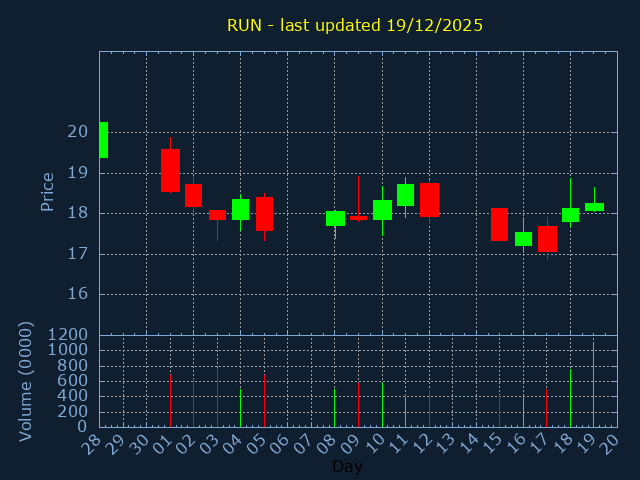Image resolution: width=640 pixels, height=480 pixels.
Task: Click the 'Price' y-axis label
Action: tap(47, 191)
